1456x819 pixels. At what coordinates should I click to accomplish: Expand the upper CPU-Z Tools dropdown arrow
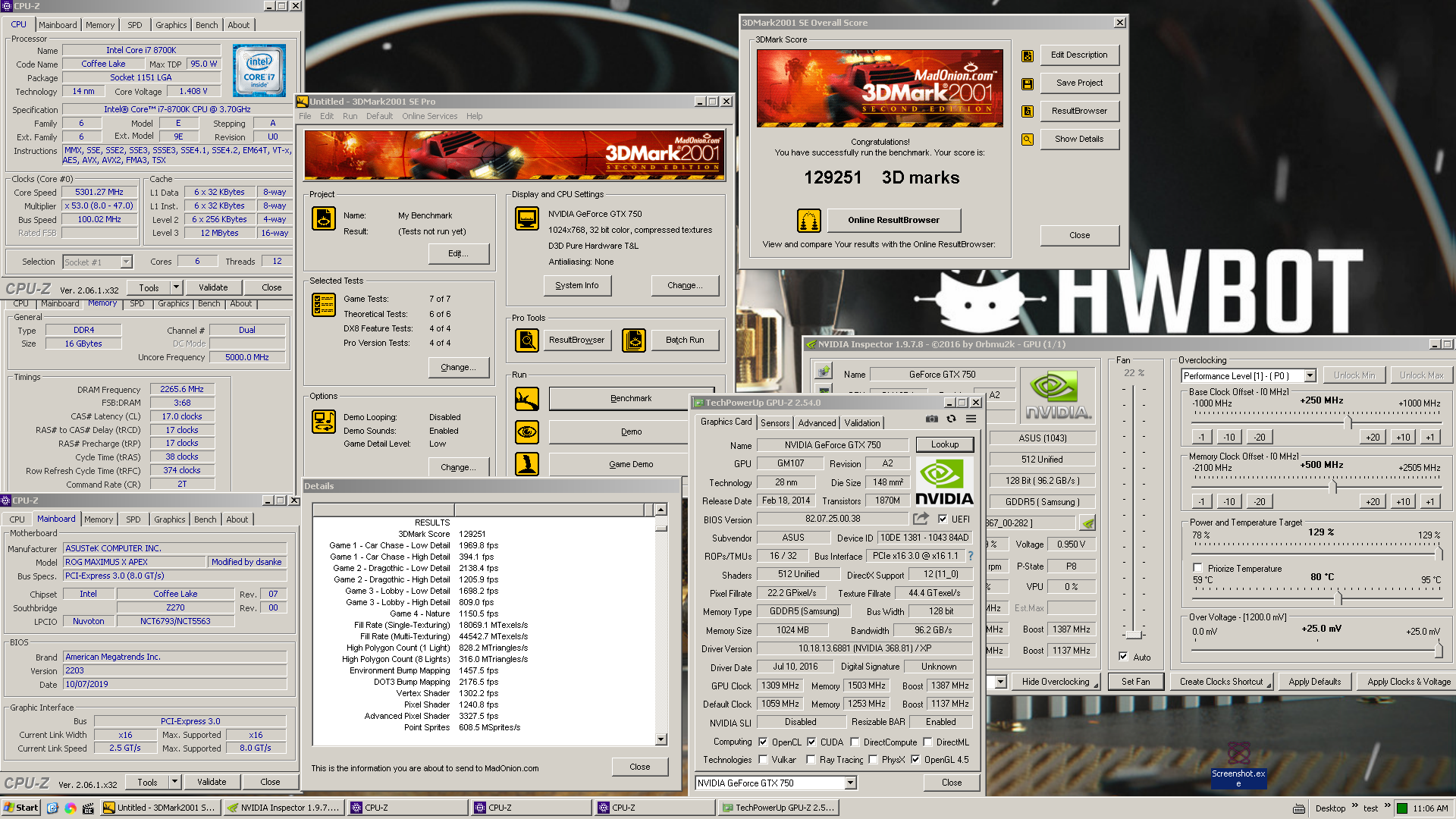pyautogui.click(x=176, y=287)
